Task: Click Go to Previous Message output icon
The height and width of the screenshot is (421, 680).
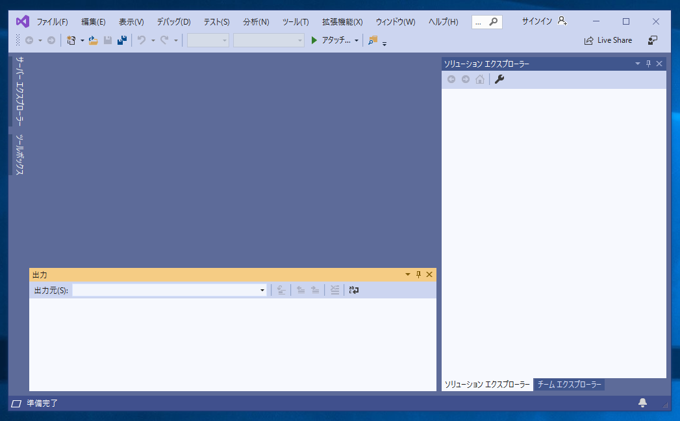Action: pos(301,290)
